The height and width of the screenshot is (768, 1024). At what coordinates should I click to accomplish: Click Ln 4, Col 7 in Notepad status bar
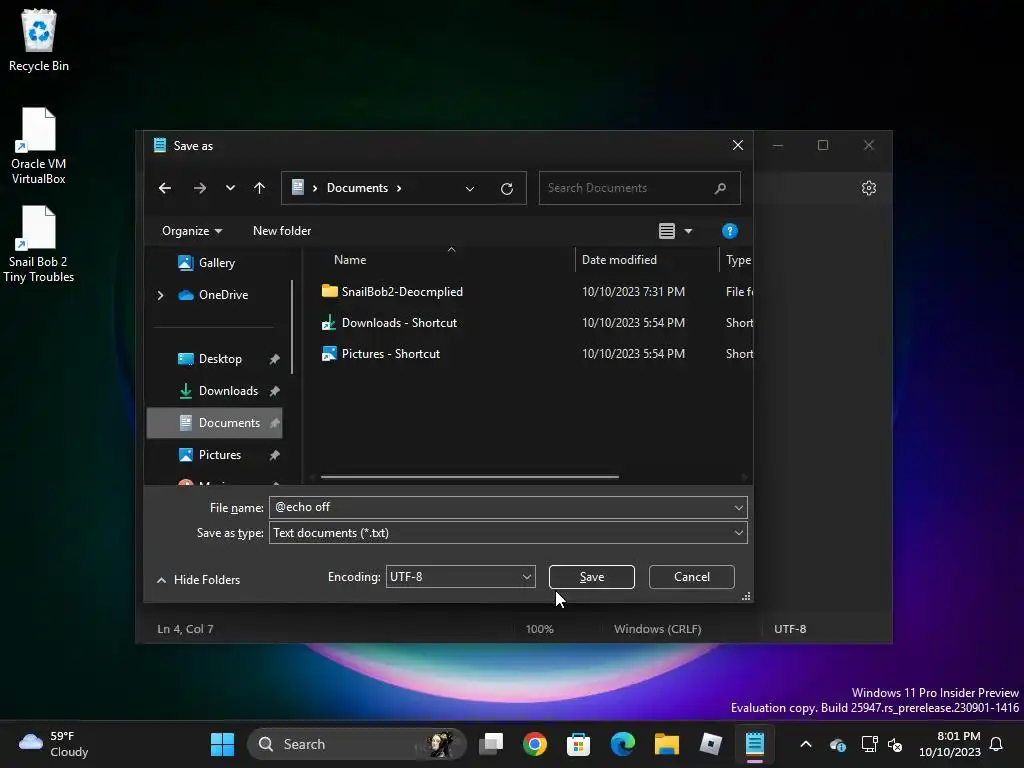(x=185, y=629)
